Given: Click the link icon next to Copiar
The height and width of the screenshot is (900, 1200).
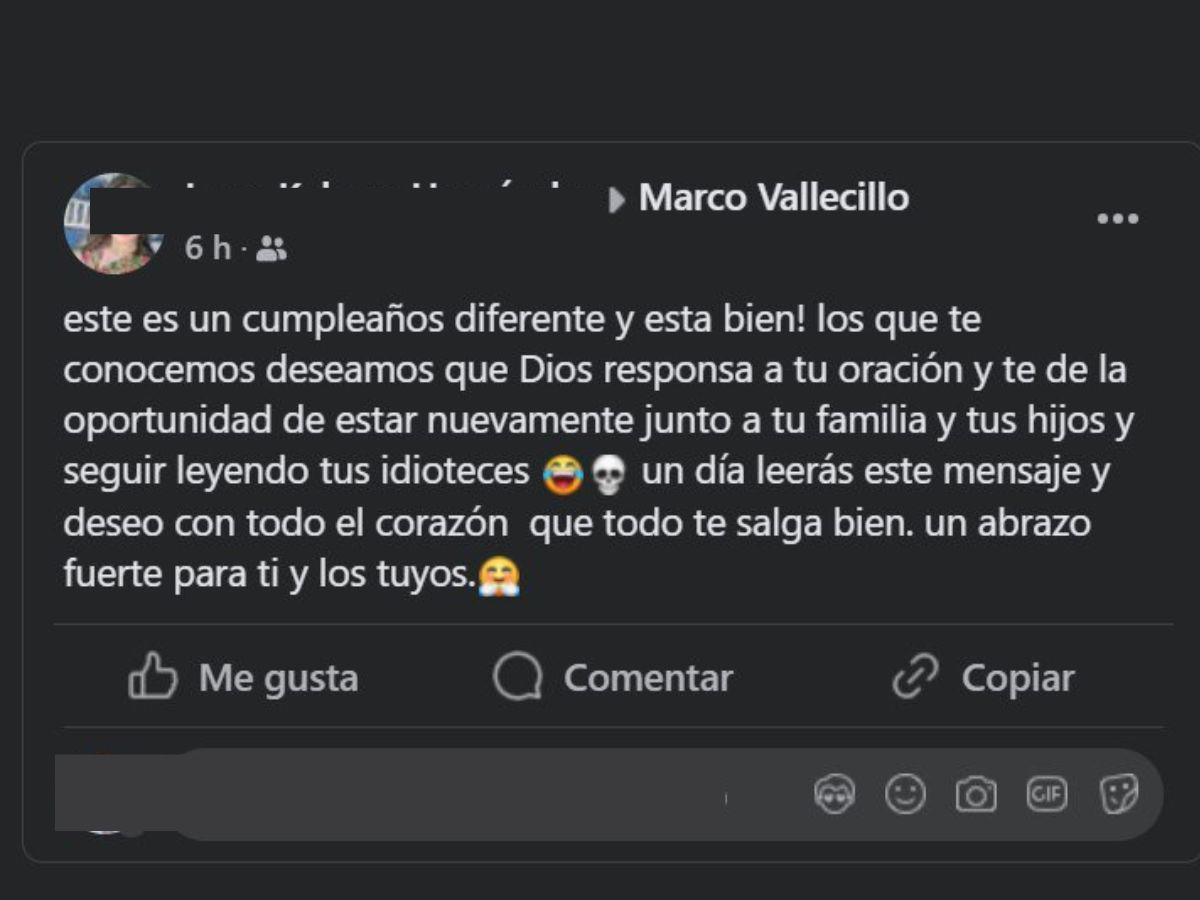Looking at the screenshot, I should (915, 677).
